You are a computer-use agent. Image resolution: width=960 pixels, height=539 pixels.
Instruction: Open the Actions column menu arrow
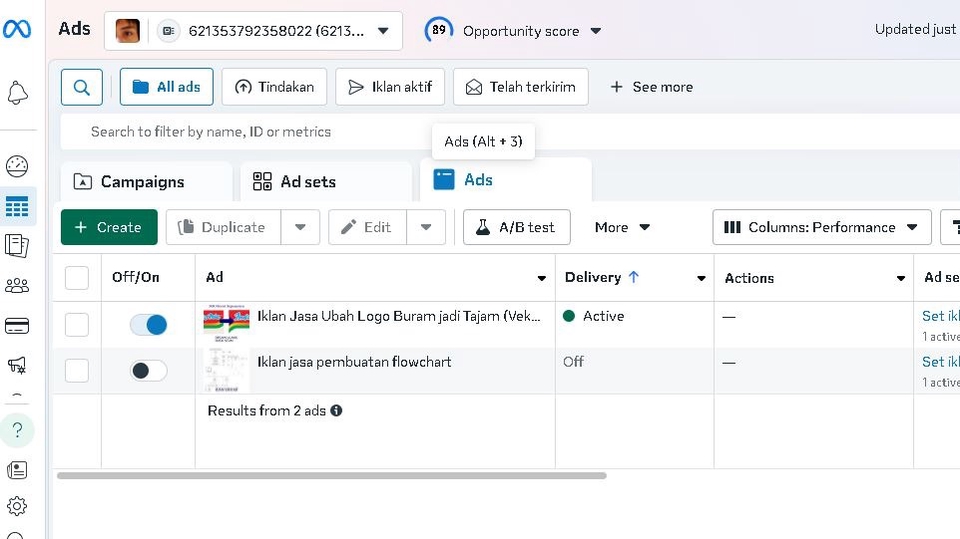[x=901, y=278]
